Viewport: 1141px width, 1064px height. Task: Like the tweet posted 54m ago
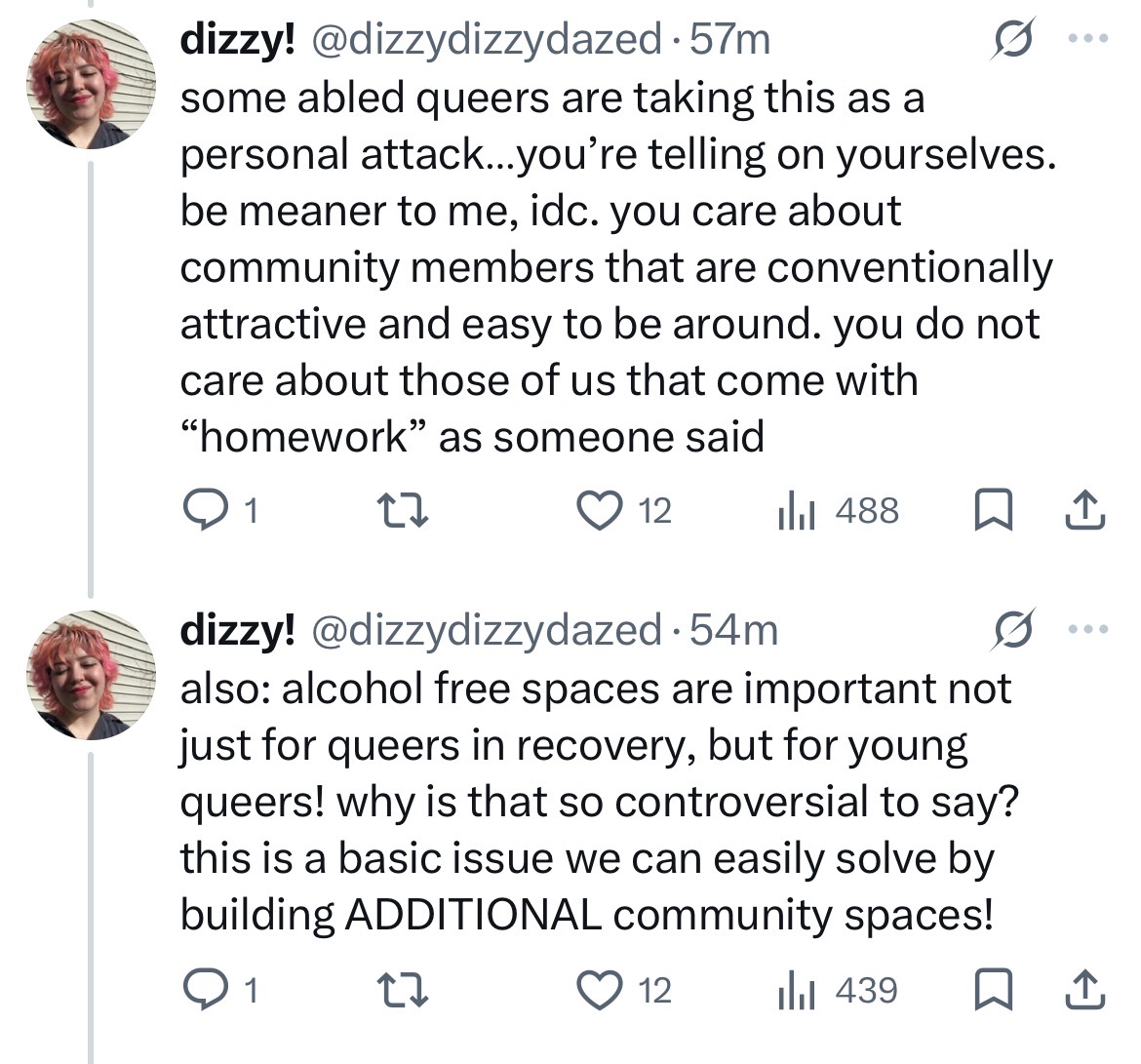[x=623, y=991]
